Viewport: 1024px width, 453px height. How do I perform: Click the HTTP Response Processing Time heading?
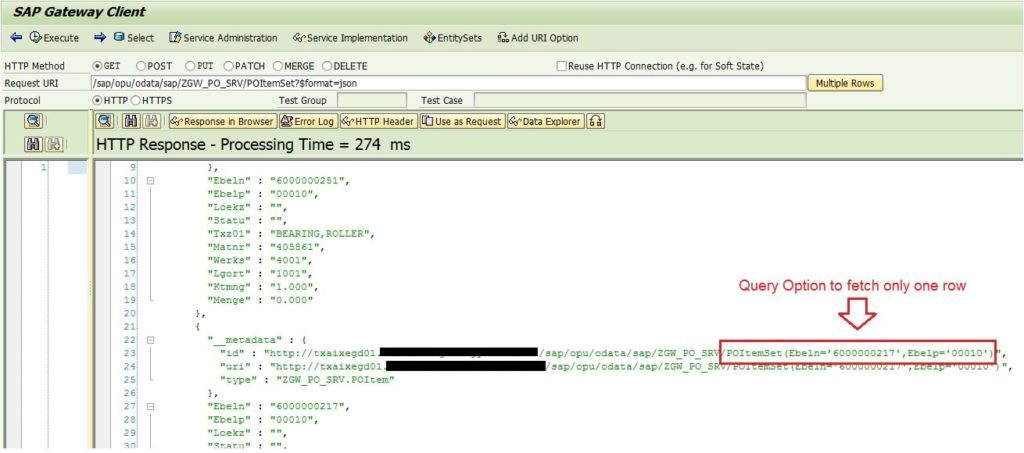(x=253, y=145)
